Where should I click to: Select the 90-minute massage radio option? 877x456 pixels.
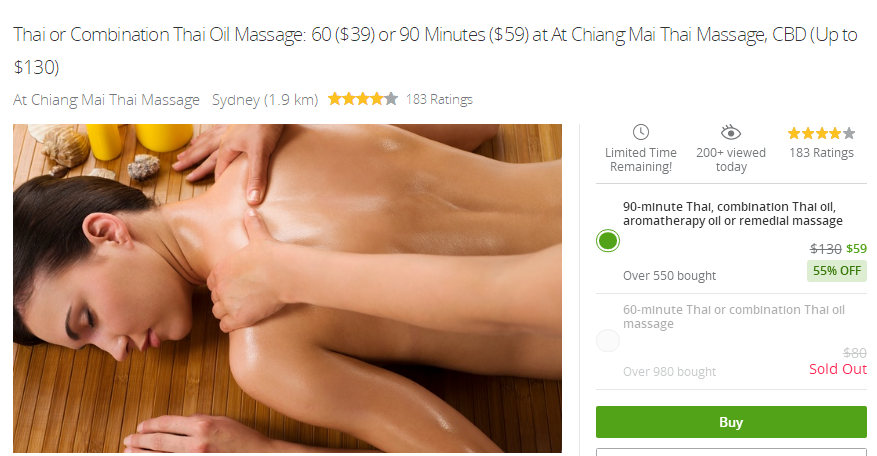click(x=608, y=241)
